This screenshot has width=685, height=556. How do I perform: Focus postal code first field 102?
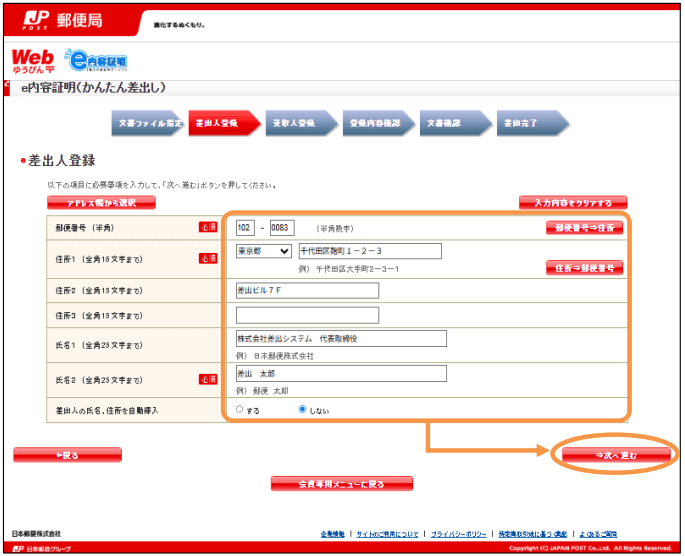click(245, 228)
